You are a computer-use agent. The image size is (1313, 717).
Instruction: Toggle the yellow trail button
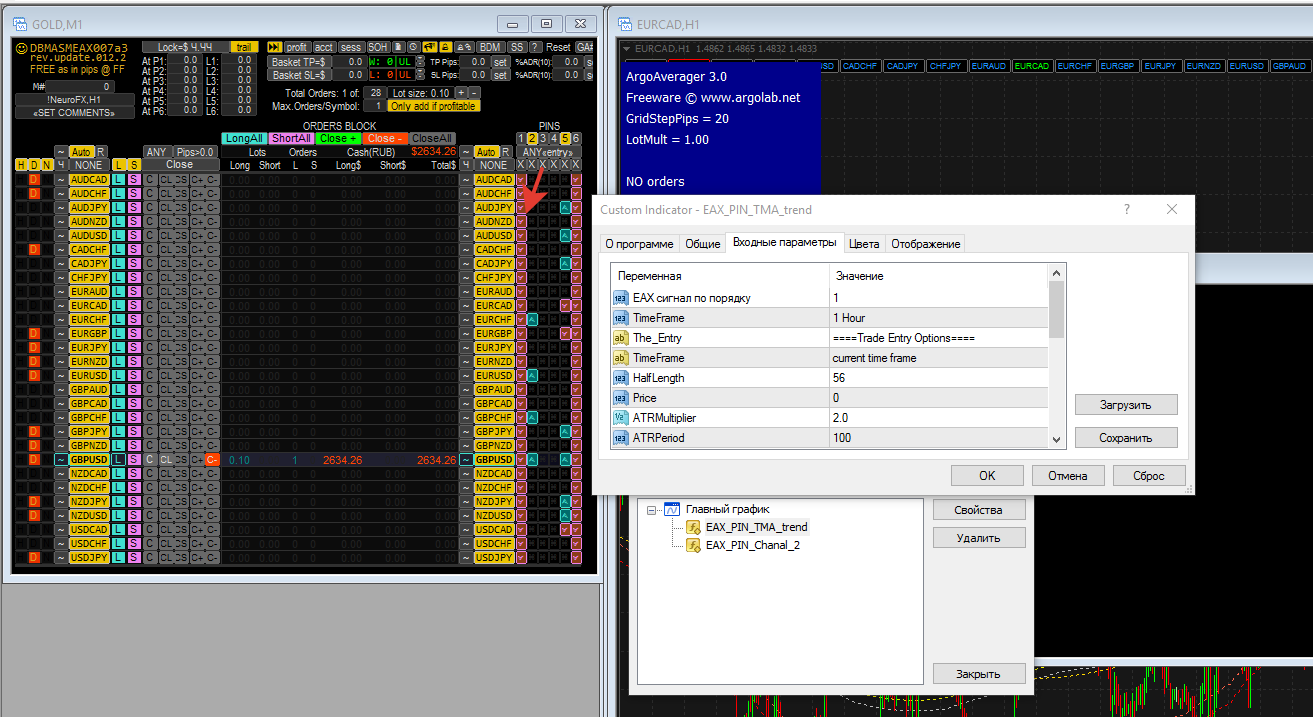[x=244, y=47]
